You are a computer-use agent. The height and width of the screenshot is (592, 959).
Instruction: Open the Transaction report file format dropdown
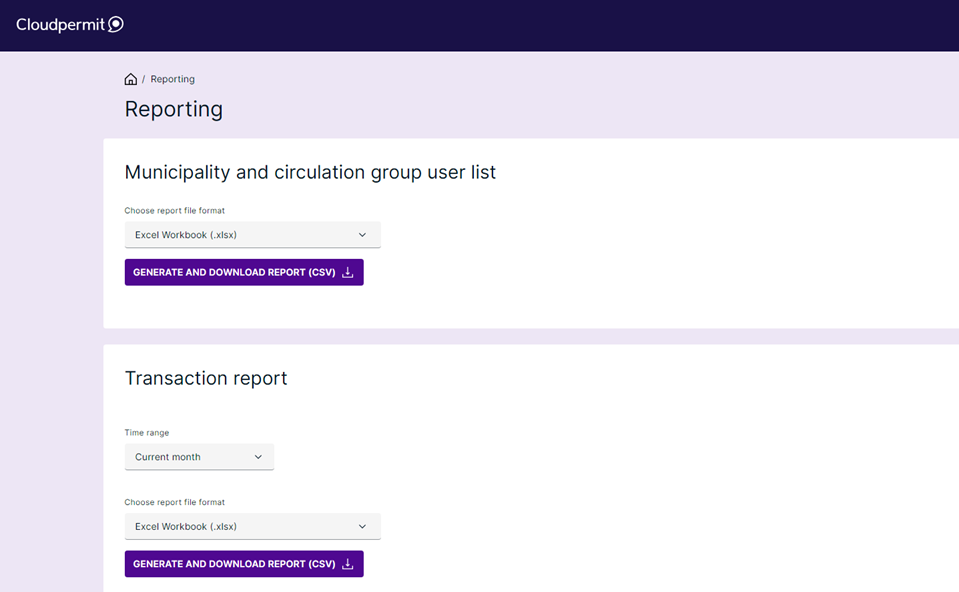252,526
